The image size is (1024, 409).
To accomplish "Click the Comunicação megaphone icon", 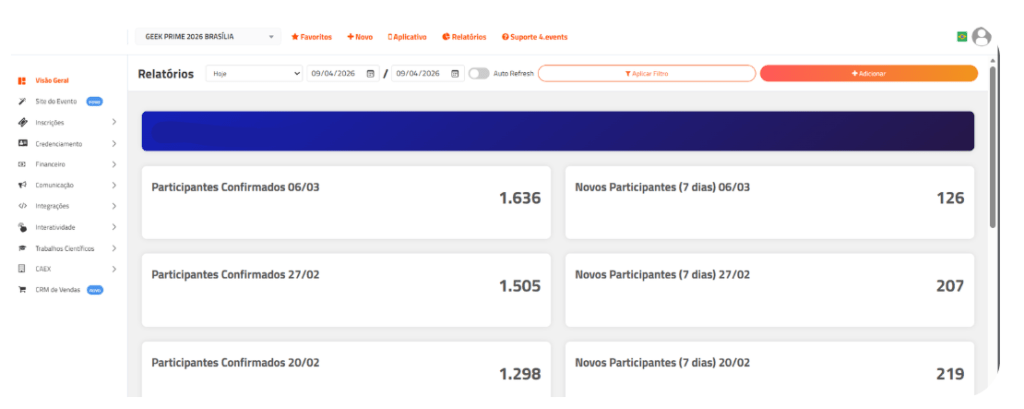I will point(21,185).
